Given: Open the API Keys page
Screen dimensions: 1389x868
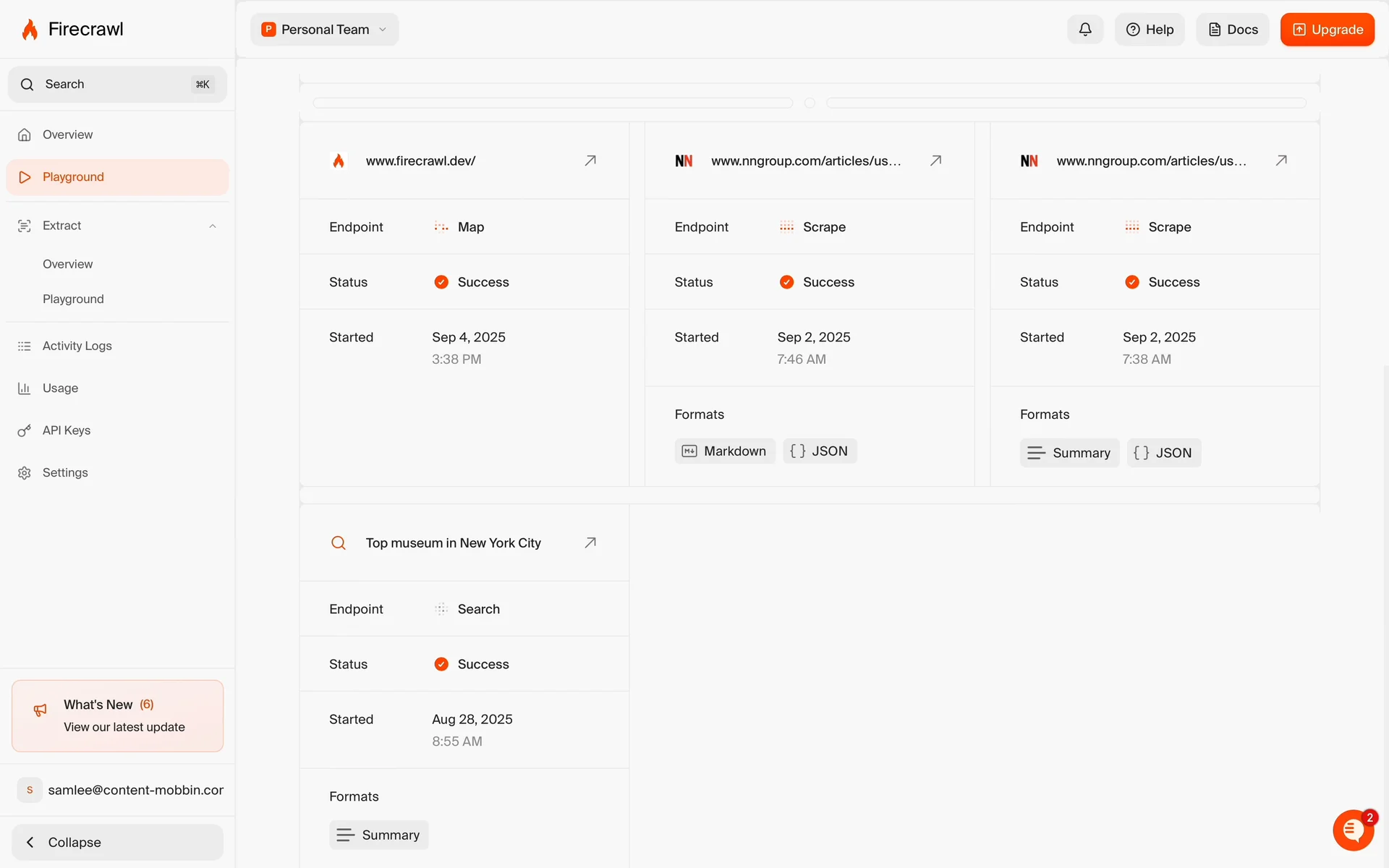Looking at the screenshot, I should pyautogui.click(x=66, y=430).
